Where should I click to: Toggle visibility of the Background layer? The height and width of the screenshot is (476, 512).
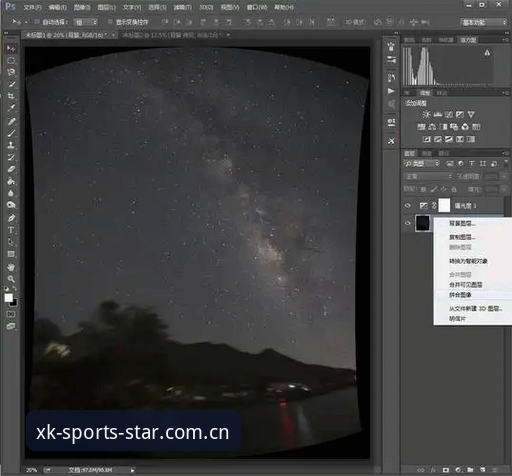[408, 223]
